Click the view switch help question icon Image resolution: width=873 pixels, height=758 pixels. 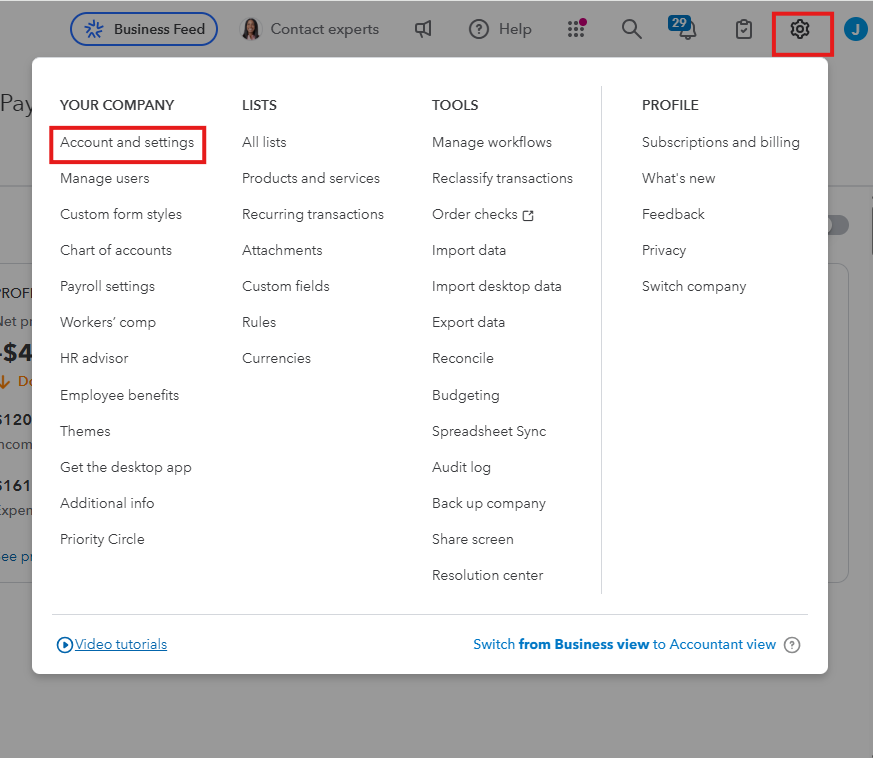792,645
